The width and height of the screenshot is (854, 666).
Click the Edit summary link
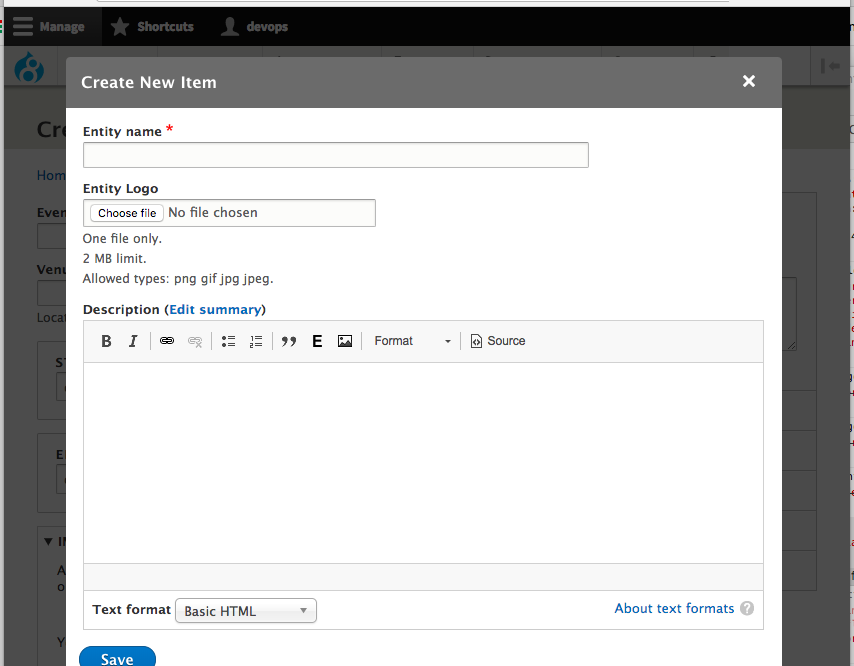(215, 309)
